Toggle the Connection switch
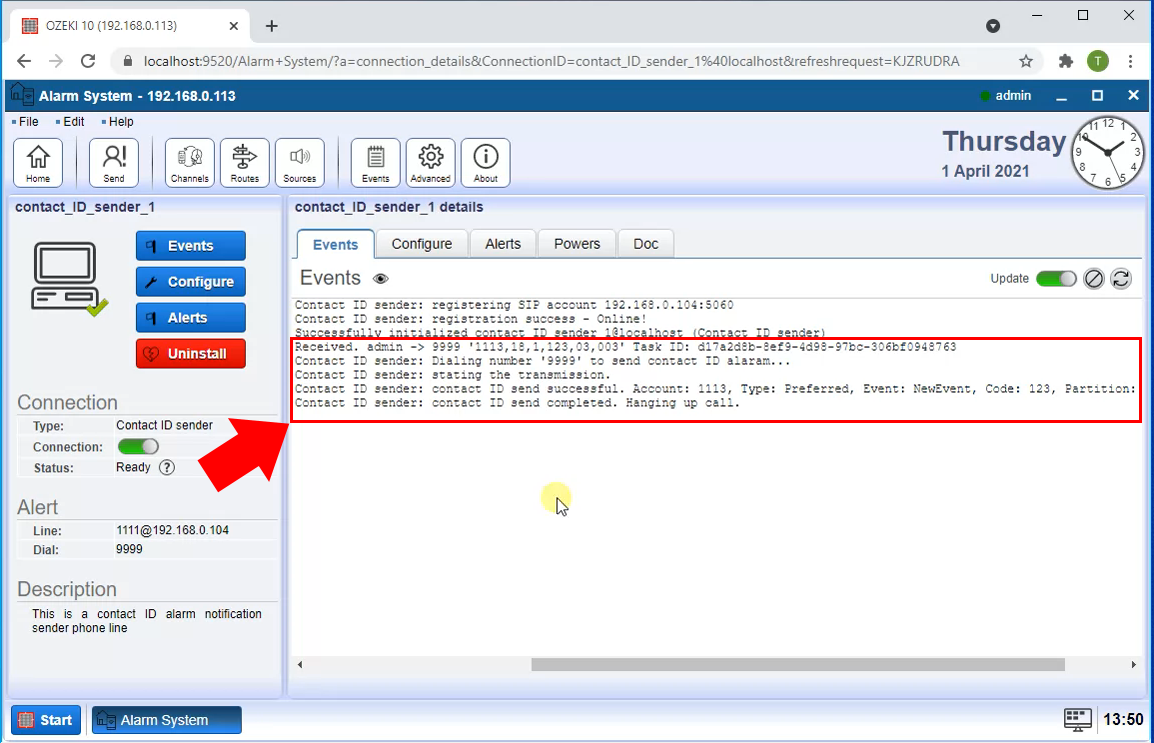 coord(138,447)
